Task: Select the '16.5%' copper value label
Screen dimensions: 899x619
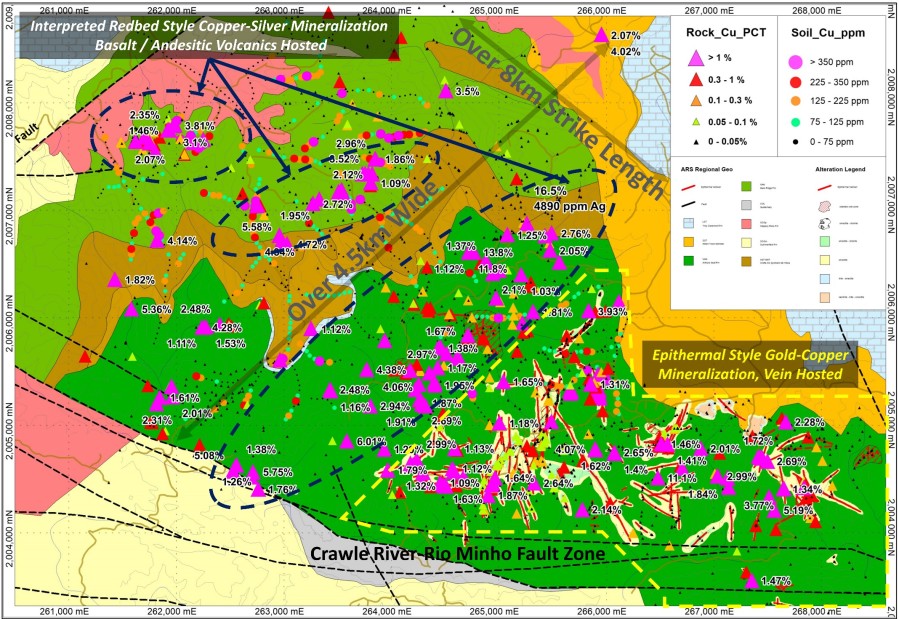Action: 550,191
